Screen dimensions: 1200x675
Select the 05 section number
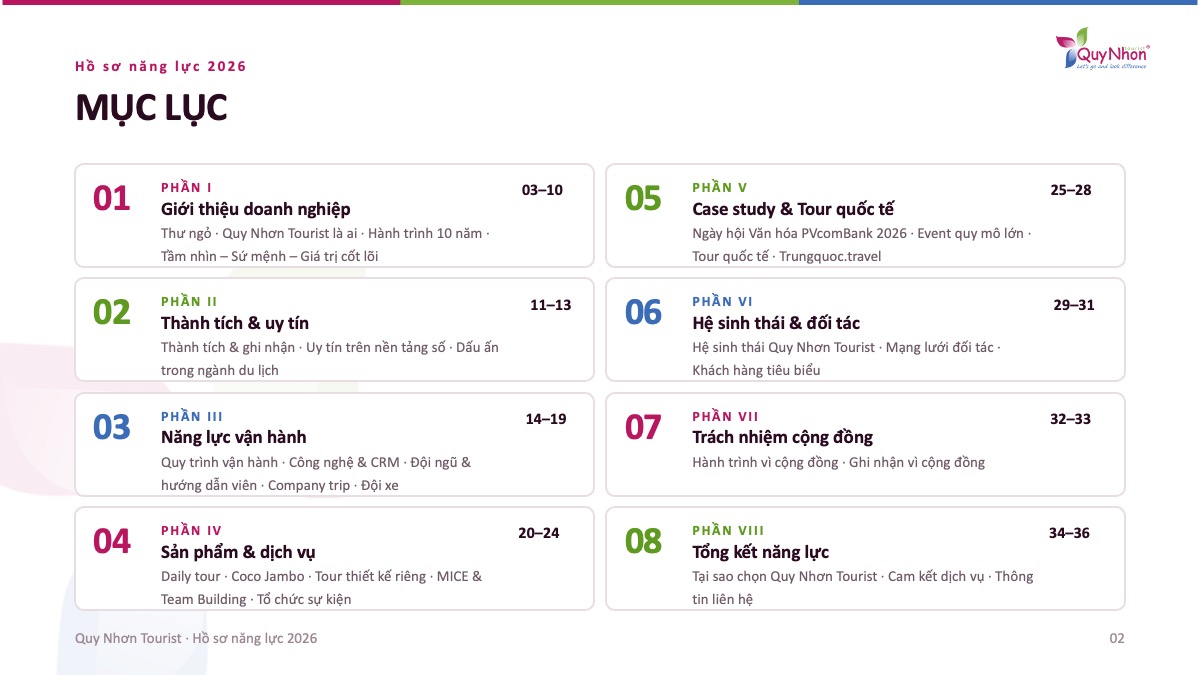click(x=643, y=198)
